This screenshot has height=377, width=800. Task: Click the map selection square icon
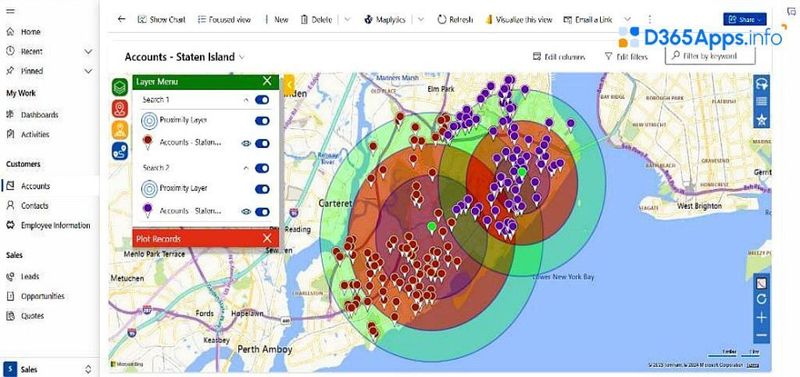(x=761, y=283)
